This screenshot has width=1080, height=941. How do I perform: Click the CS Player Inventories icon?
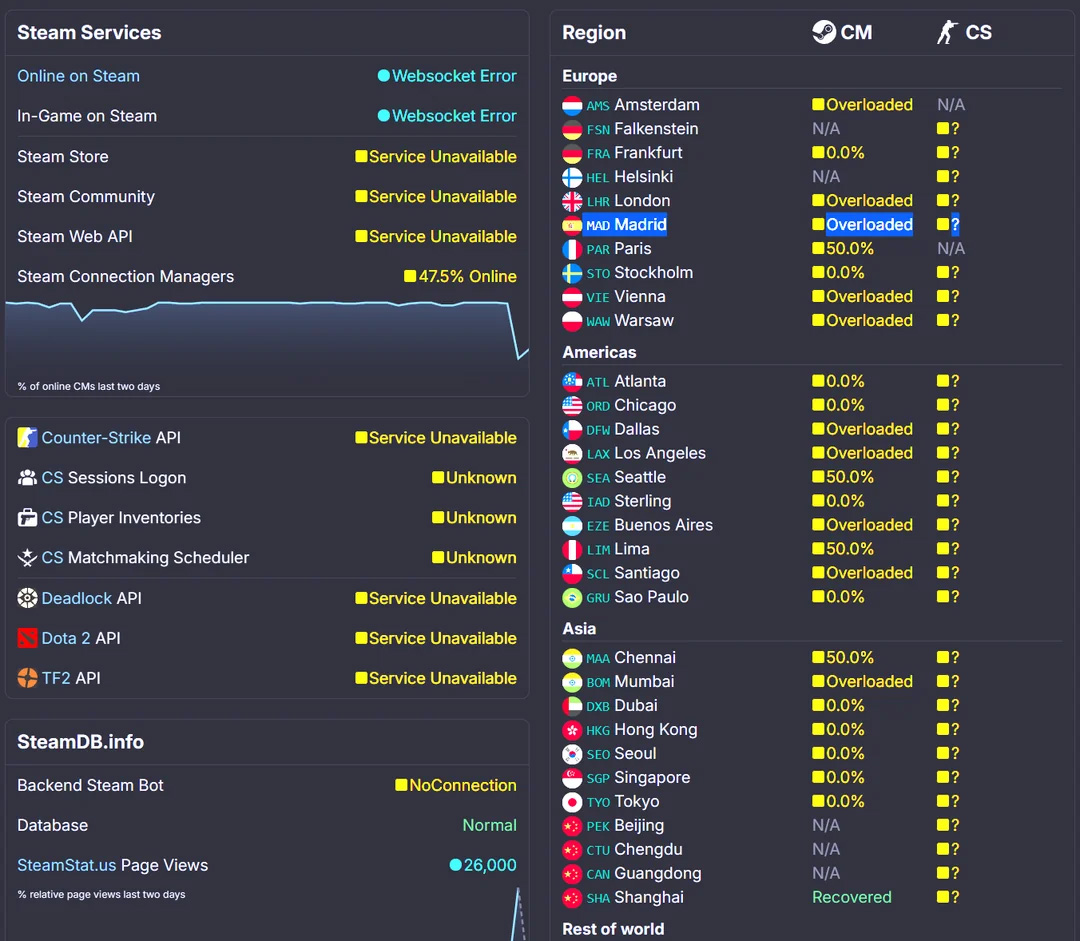(x=27, y=518)
